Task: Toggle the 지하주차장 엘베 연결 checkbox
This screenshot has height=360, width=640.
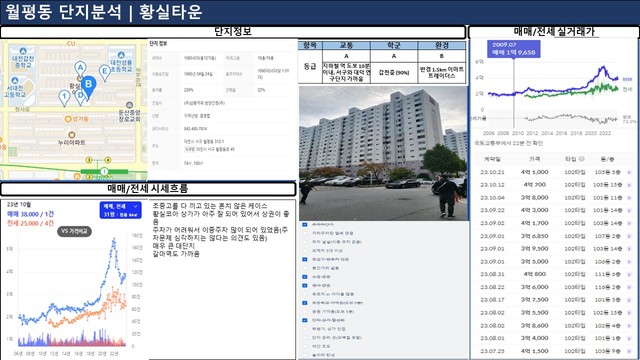Action: pyautogui.click(x=305, y=233)
